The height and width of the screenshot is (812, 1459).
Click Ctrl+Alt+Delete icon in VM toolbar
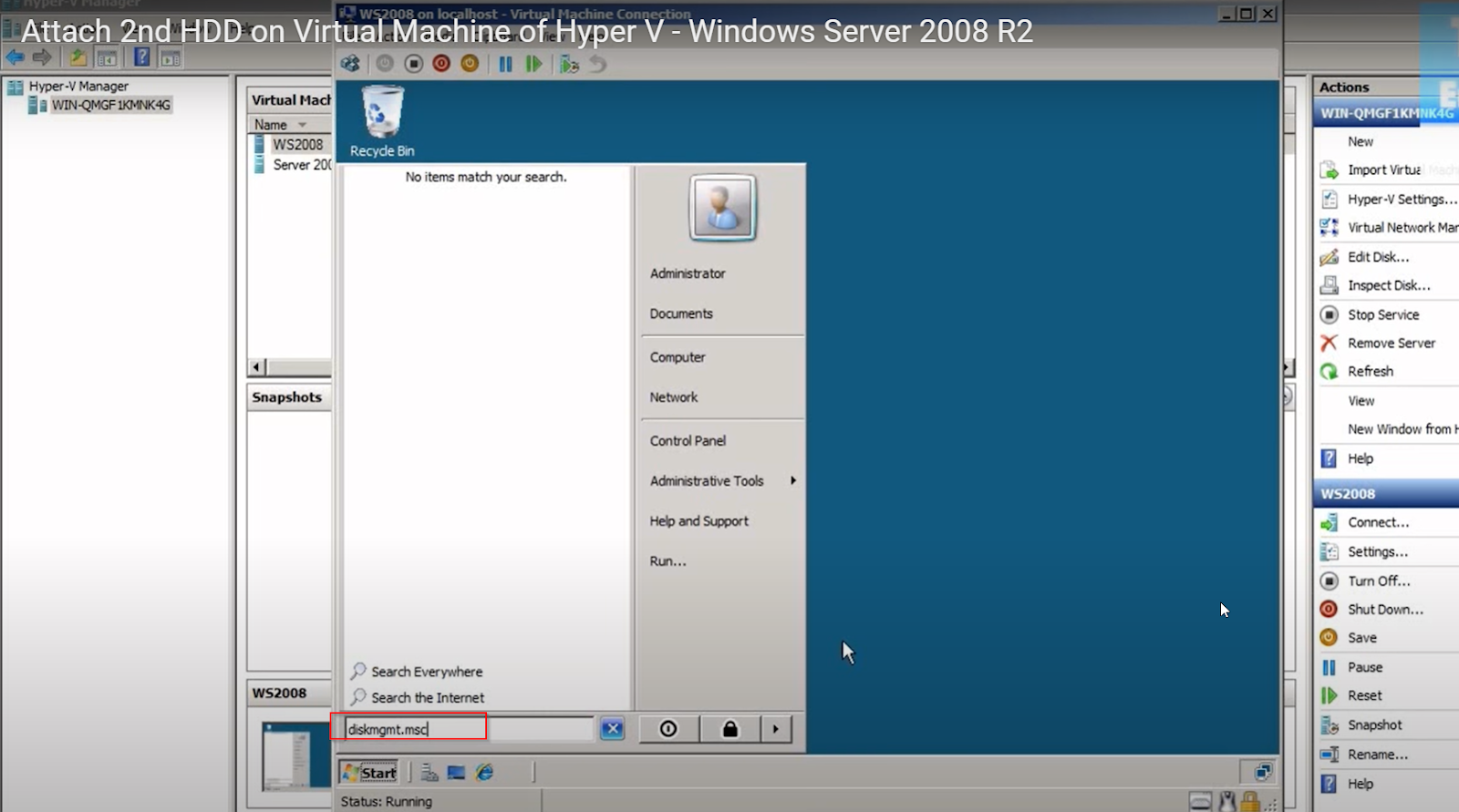coord(350,64)
